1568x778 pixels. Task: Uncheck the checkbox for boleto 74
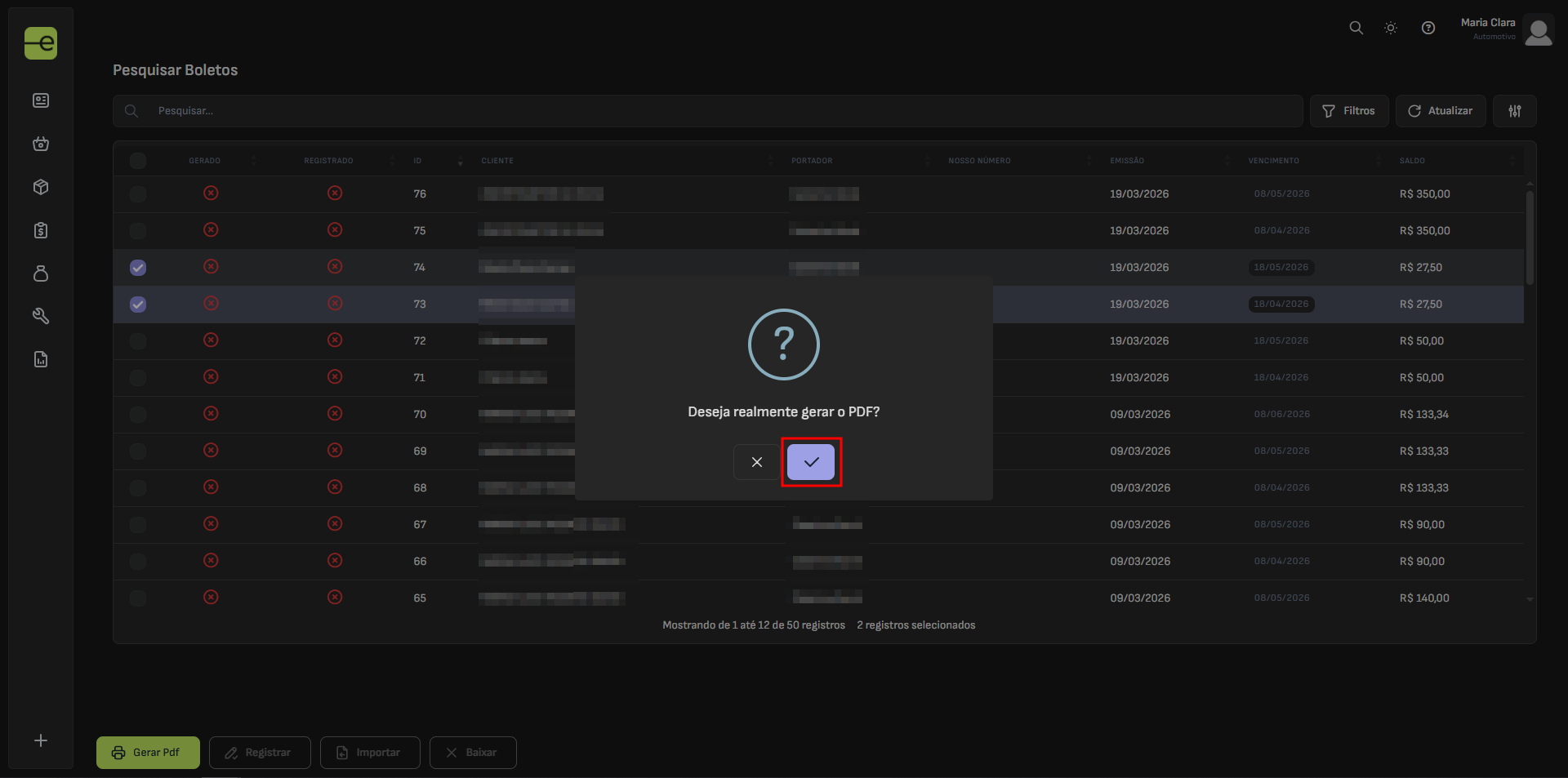coord(138,268)
